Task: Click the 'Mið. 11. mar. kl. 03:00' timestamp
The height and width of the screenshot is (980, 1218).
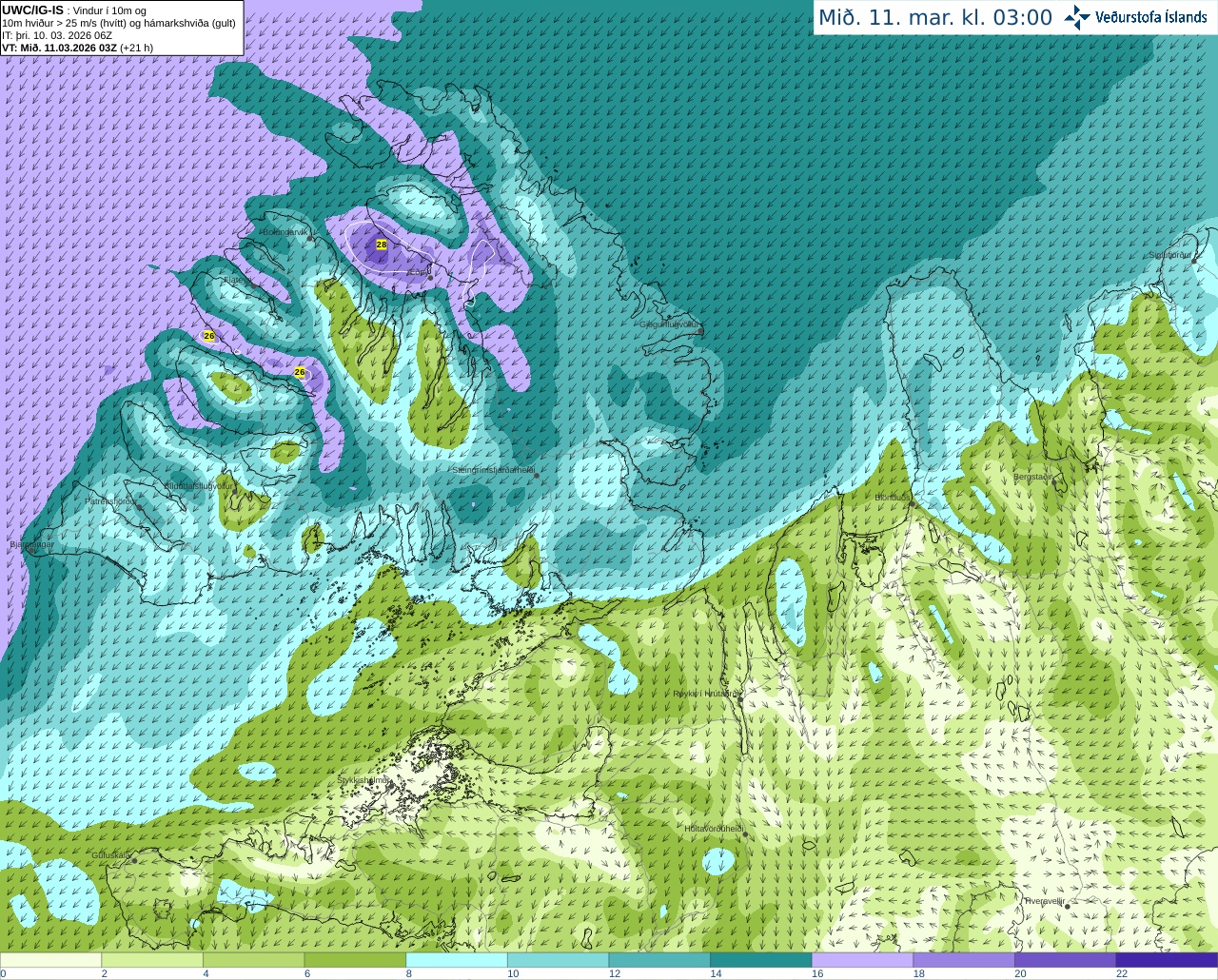Action: click(x=935, y=18)
